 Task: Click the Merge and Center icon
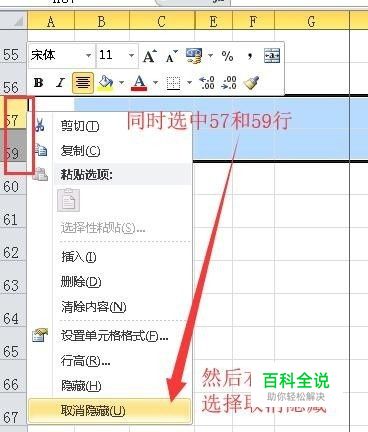point(272,56)
